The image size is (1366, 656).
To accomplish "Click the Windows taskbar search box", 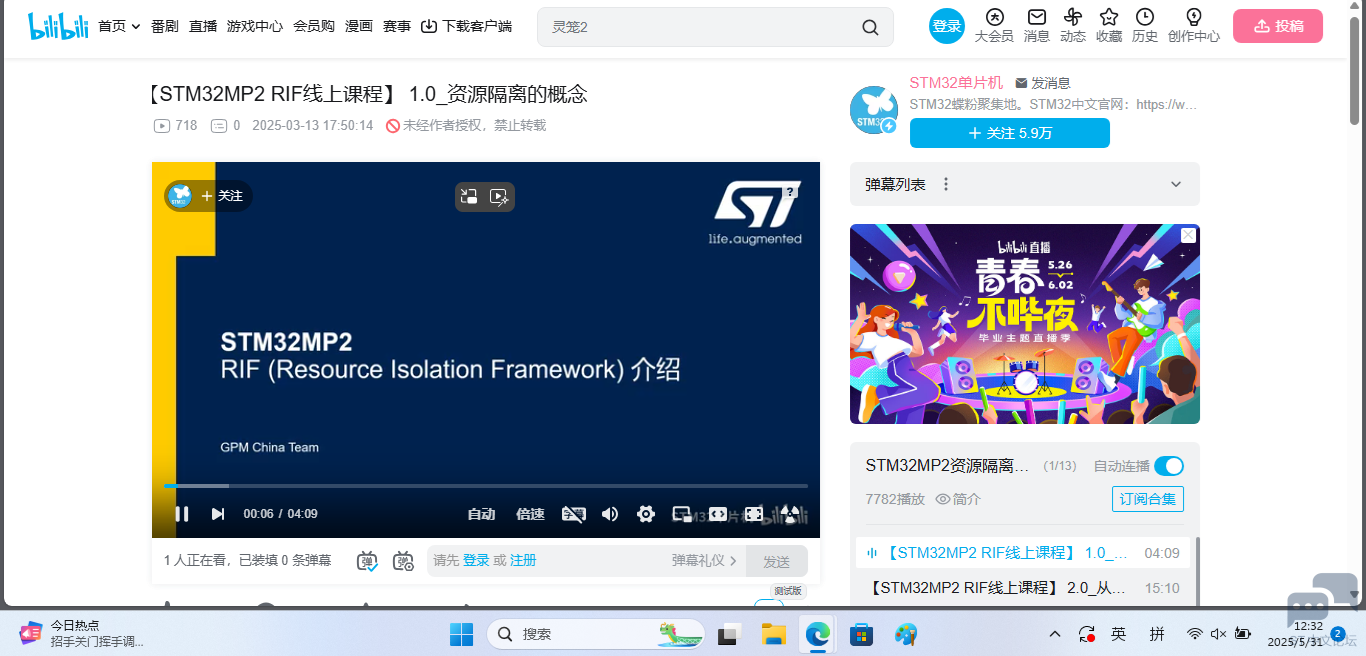I will 595,634.
